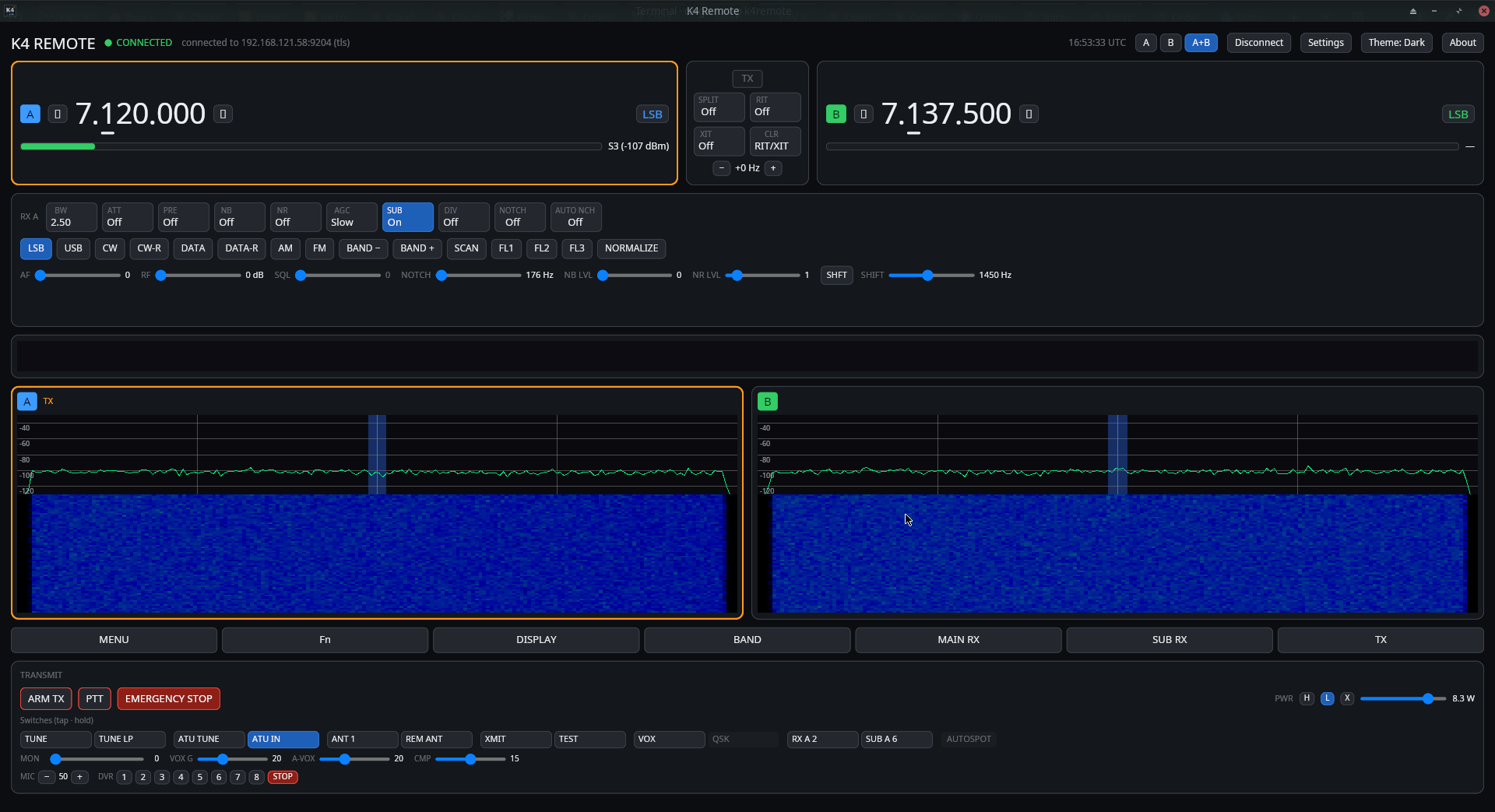Open ANT 1 antenna selector

(x=362, y=740)
